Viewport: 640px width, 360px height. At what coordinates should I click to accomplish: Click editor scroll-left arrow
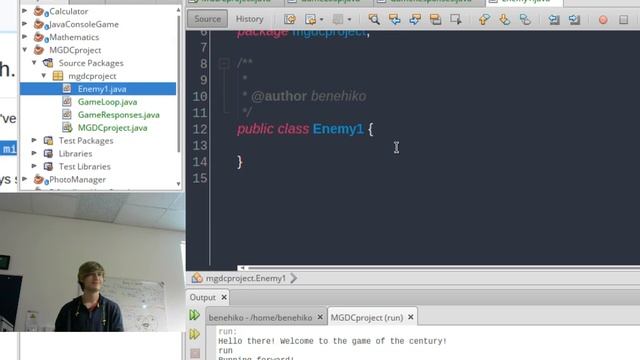[x=242, y=268]
